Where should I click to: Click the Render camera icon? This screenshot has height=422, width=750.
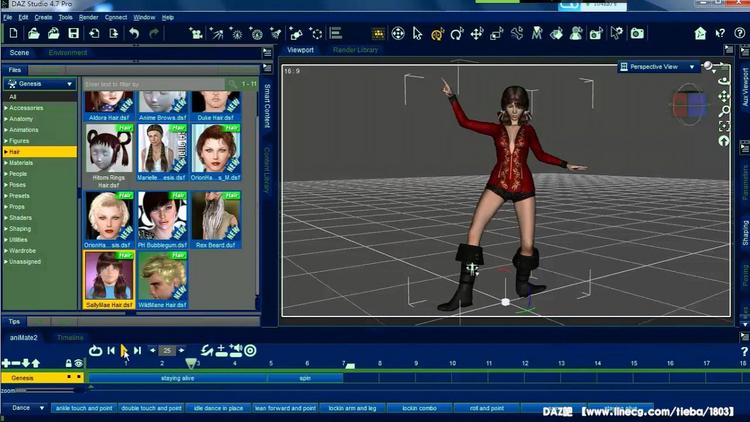point(637,33)
